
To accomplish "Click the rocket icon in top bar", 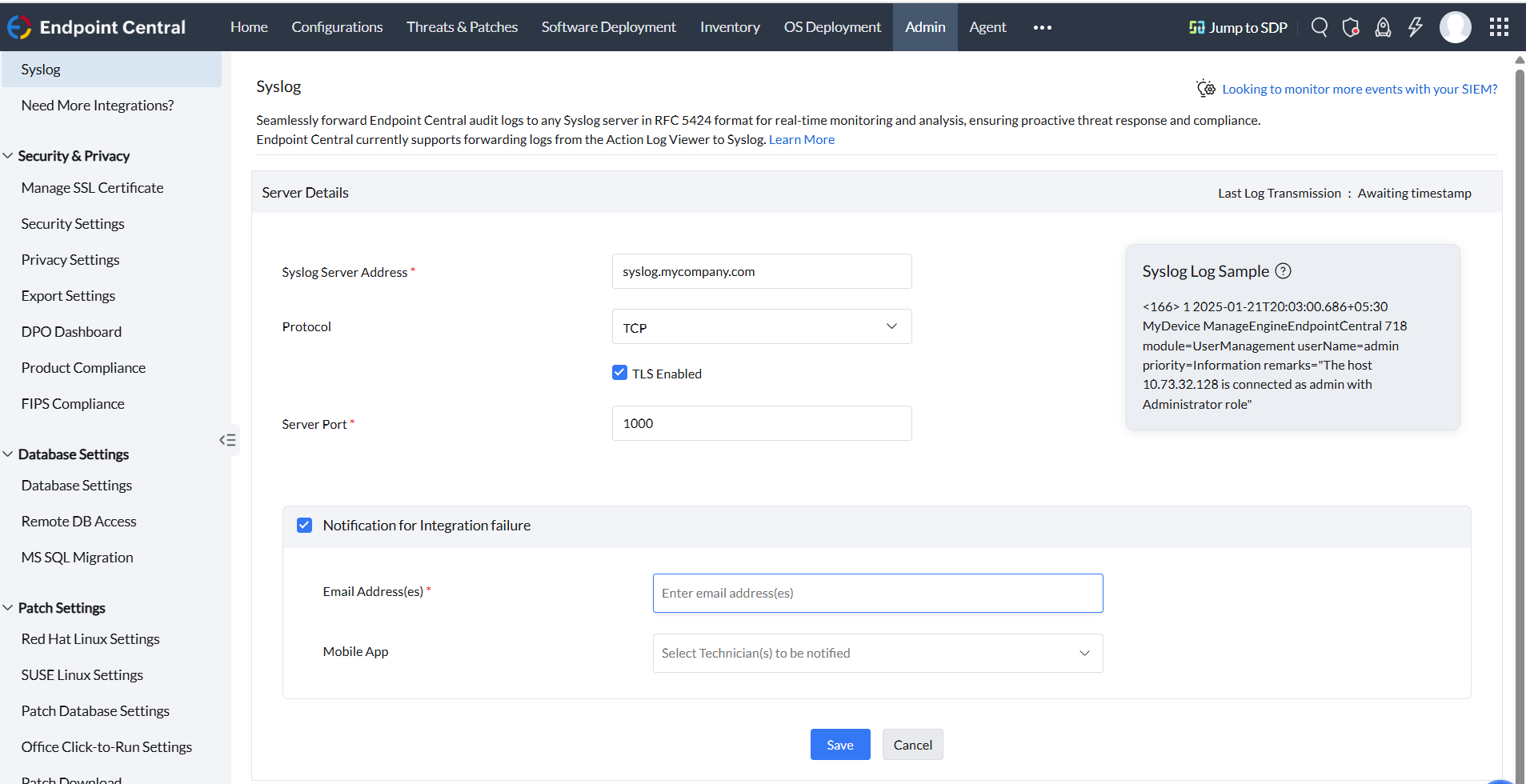I will (x=1383, y=27).
